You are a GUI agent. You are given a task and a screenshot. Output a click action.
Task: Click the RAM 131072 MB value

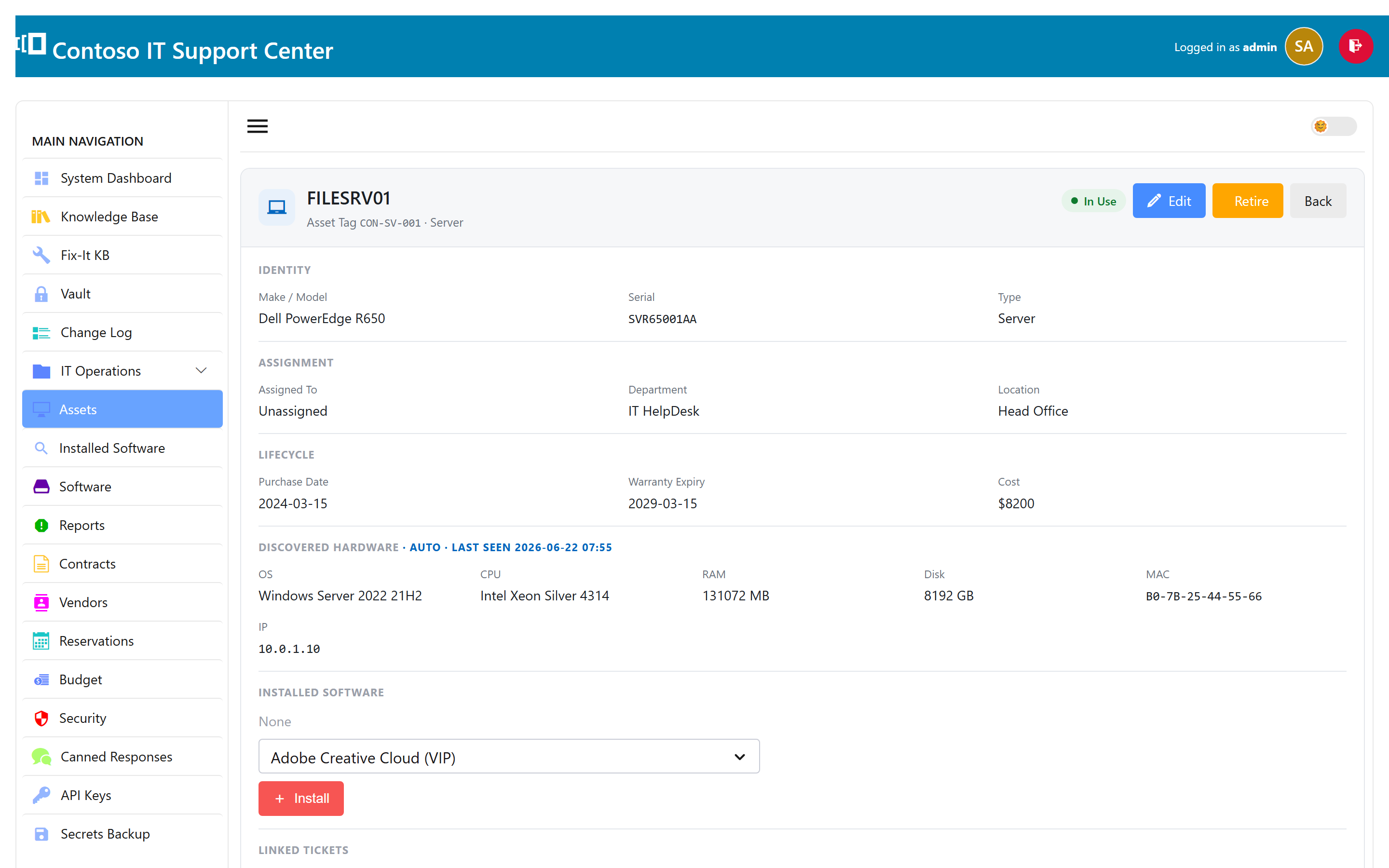(736, 596)
